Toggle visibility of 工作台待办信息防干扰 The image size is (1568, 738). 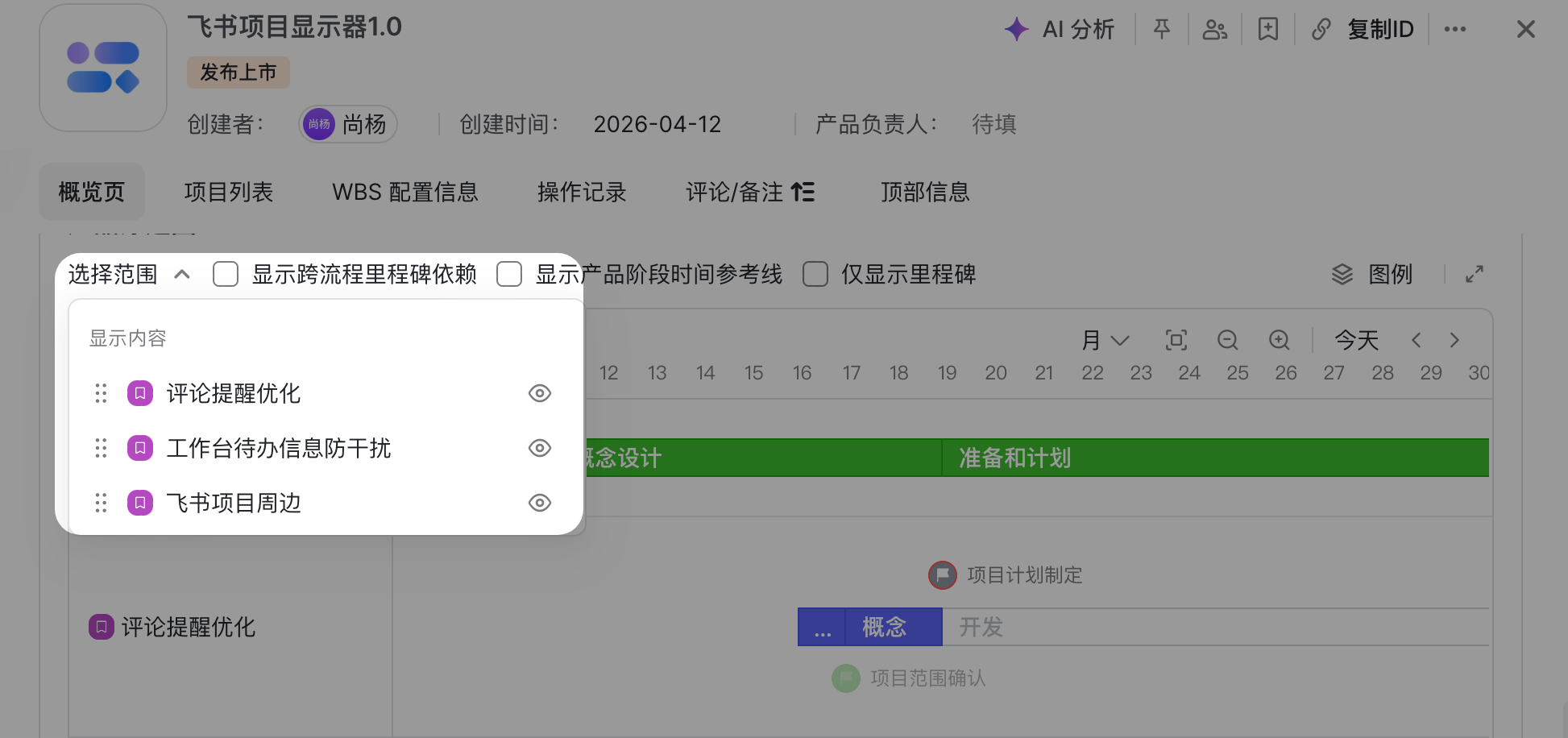point(540,448)
